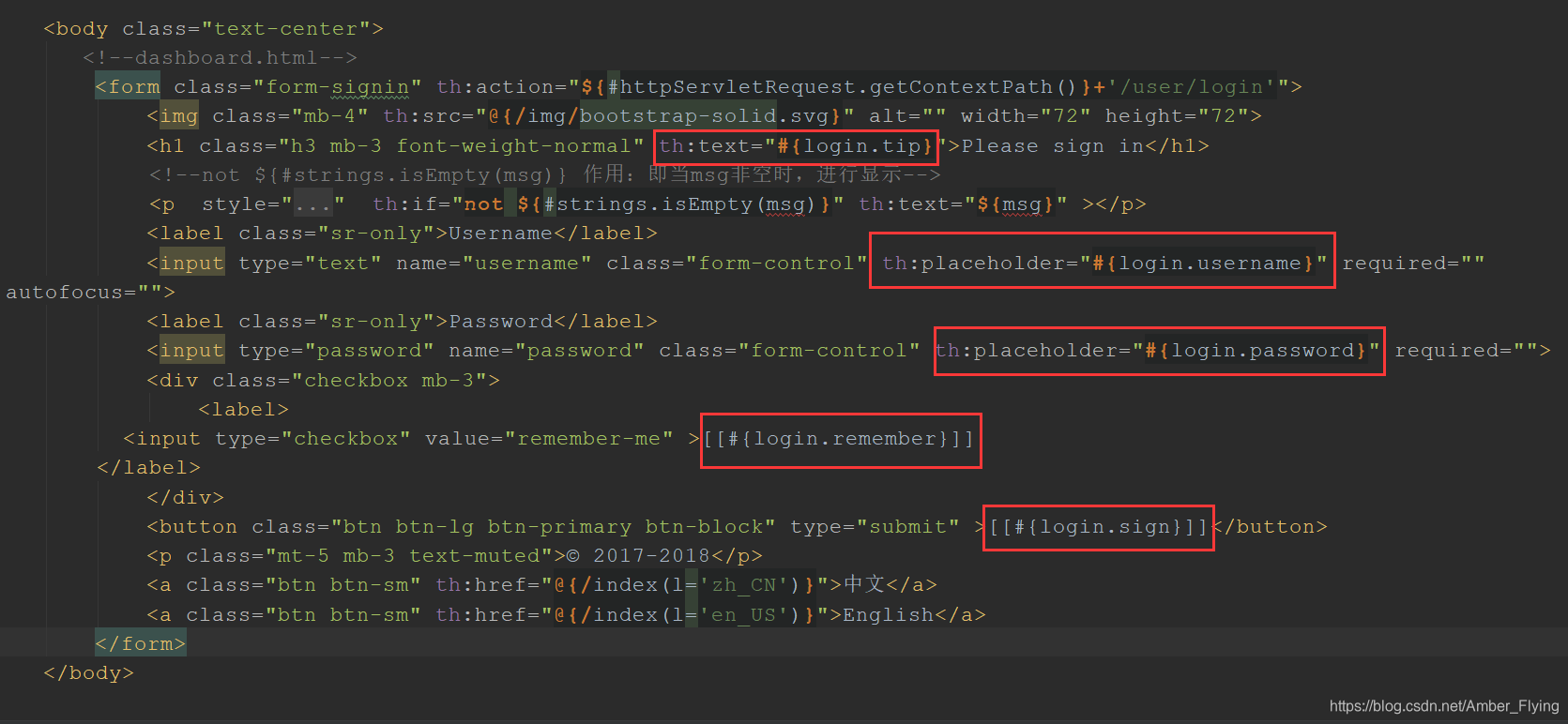This screenshot has height=724, width=1568.
Task: Click the type="checkbox" attribute
Action: (x=312, y=439)
